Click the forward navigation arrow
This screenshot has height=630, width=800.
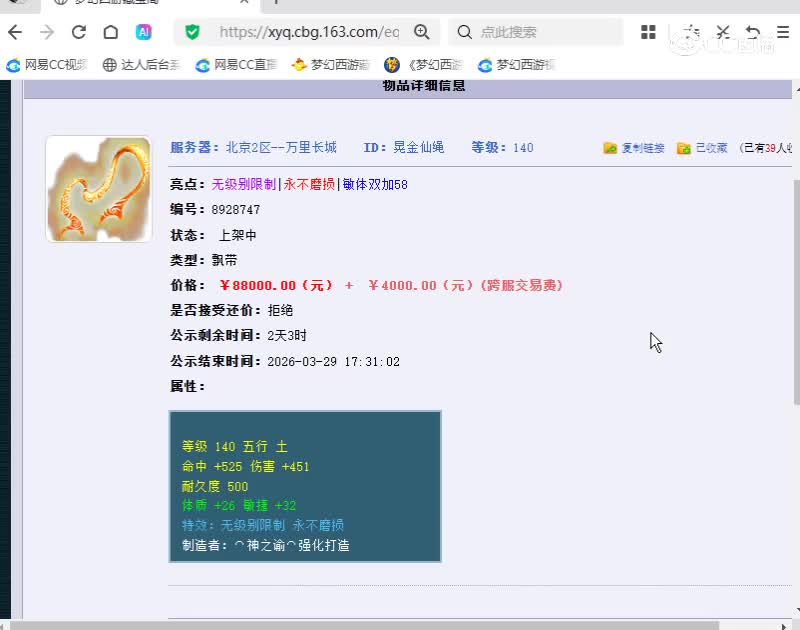[47, 32]
